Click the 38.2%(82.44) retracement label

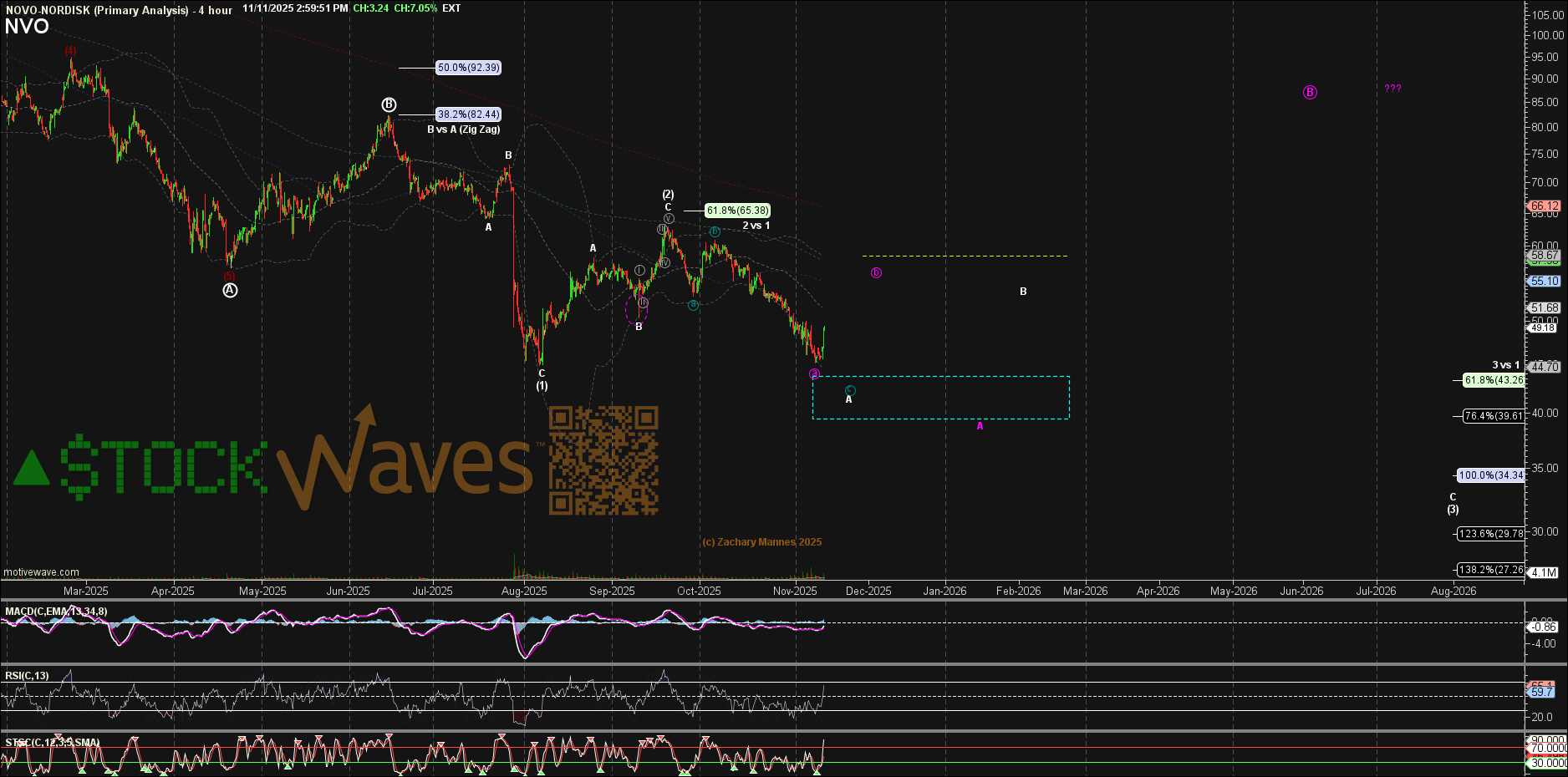tap(468, 114)
